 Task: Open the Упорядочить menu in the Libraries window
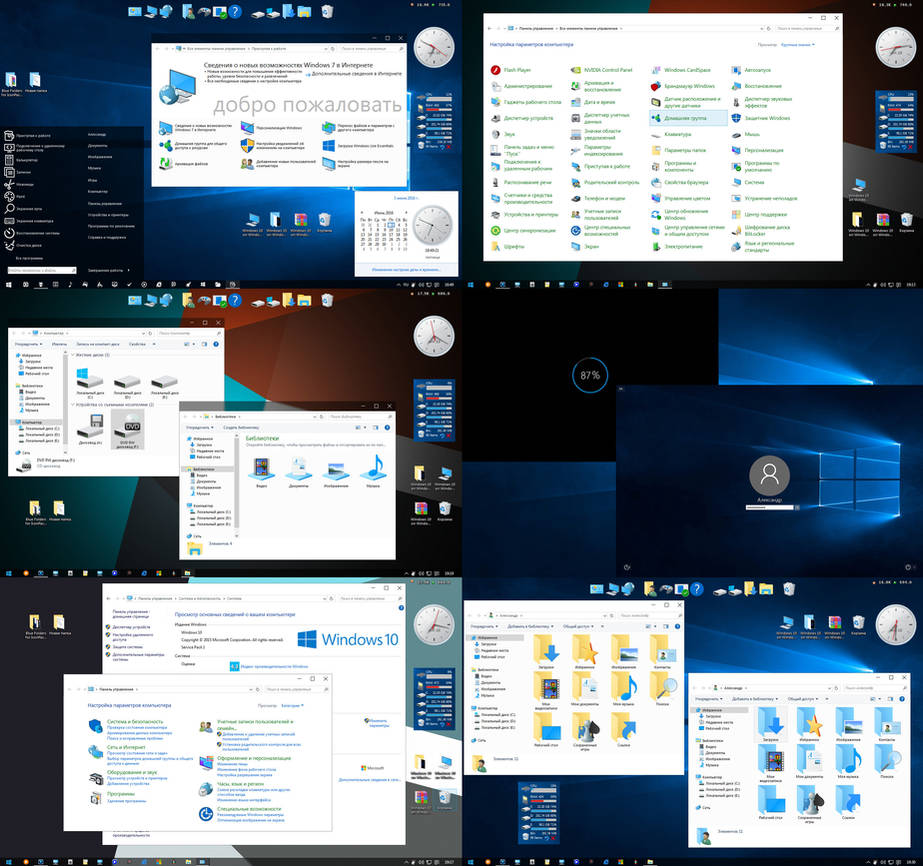[x=199, y=426]
